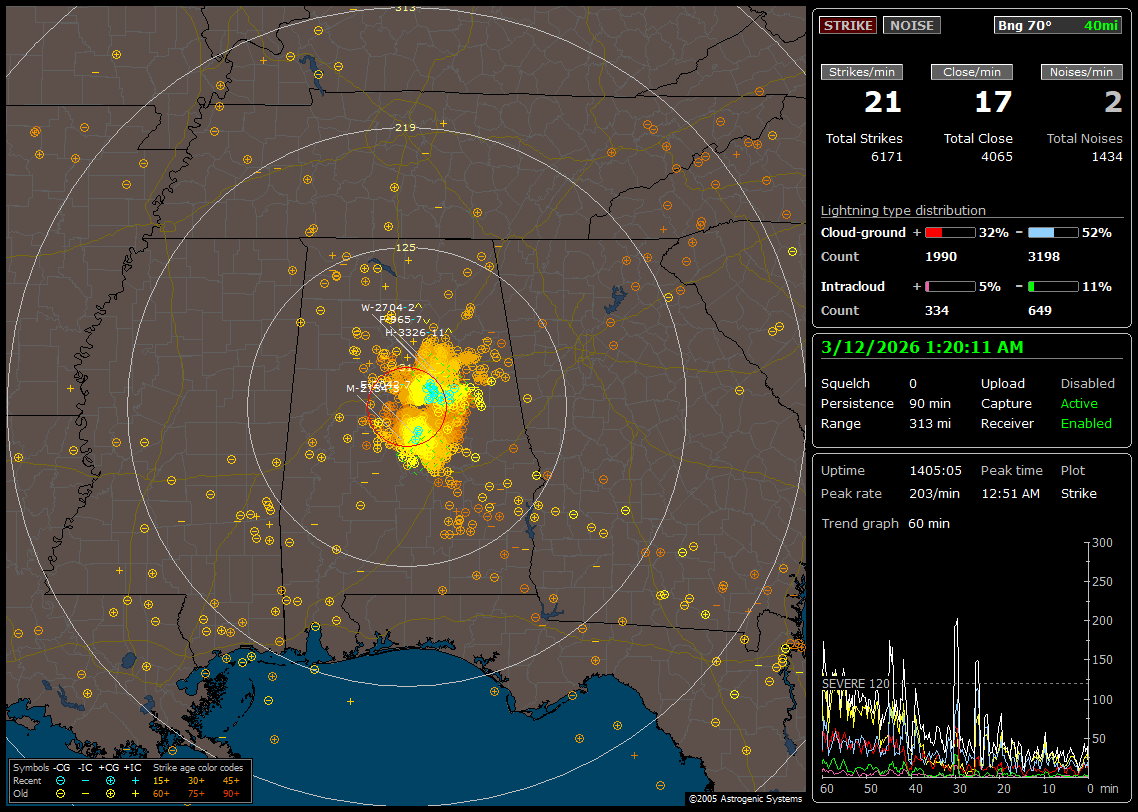Click the negative cloud-ground blue percentage bar
The height and width of the screenshot is (812, 1138).
tap(1053, 232)
